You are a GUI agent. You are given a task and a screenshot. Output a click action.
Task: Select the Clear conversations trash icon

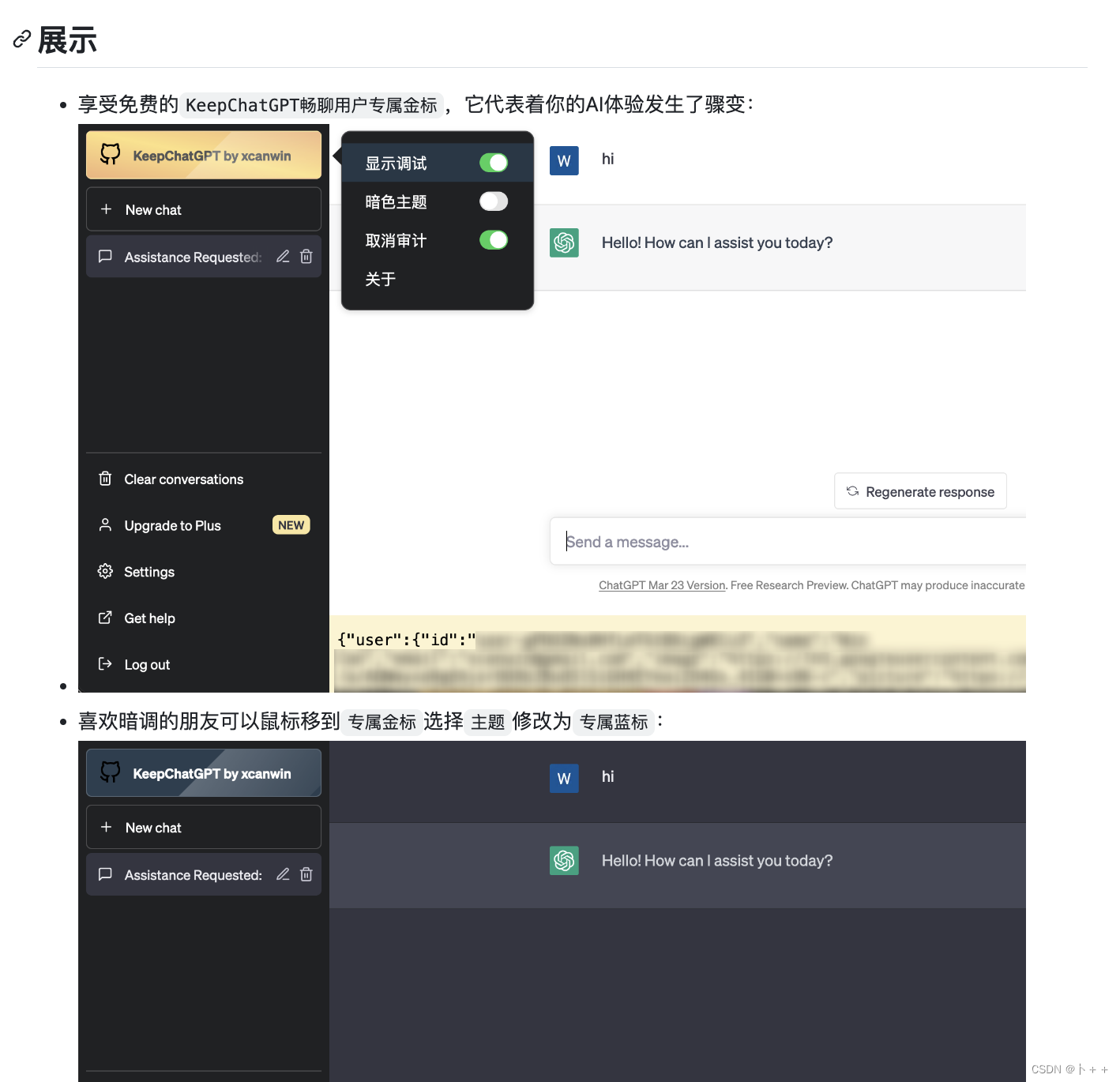(x=105, y=479)
